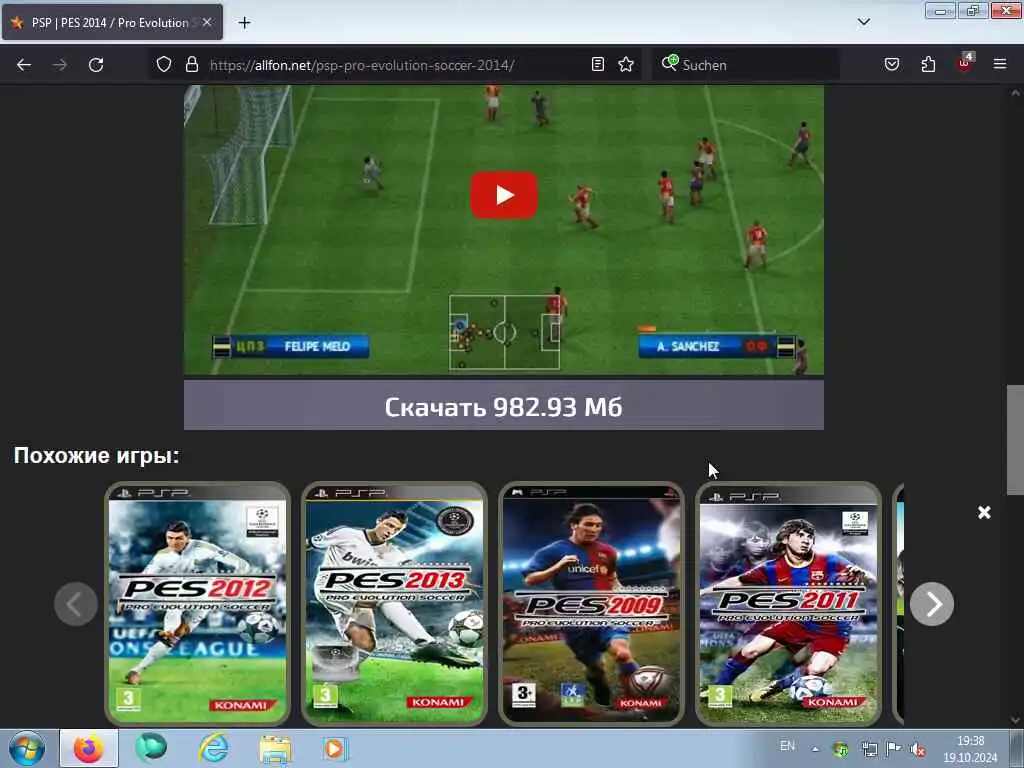Toggle reader view icon in address bar
Image resolution: width=1024 pixels, height=768 pixels.
(598, 64)
